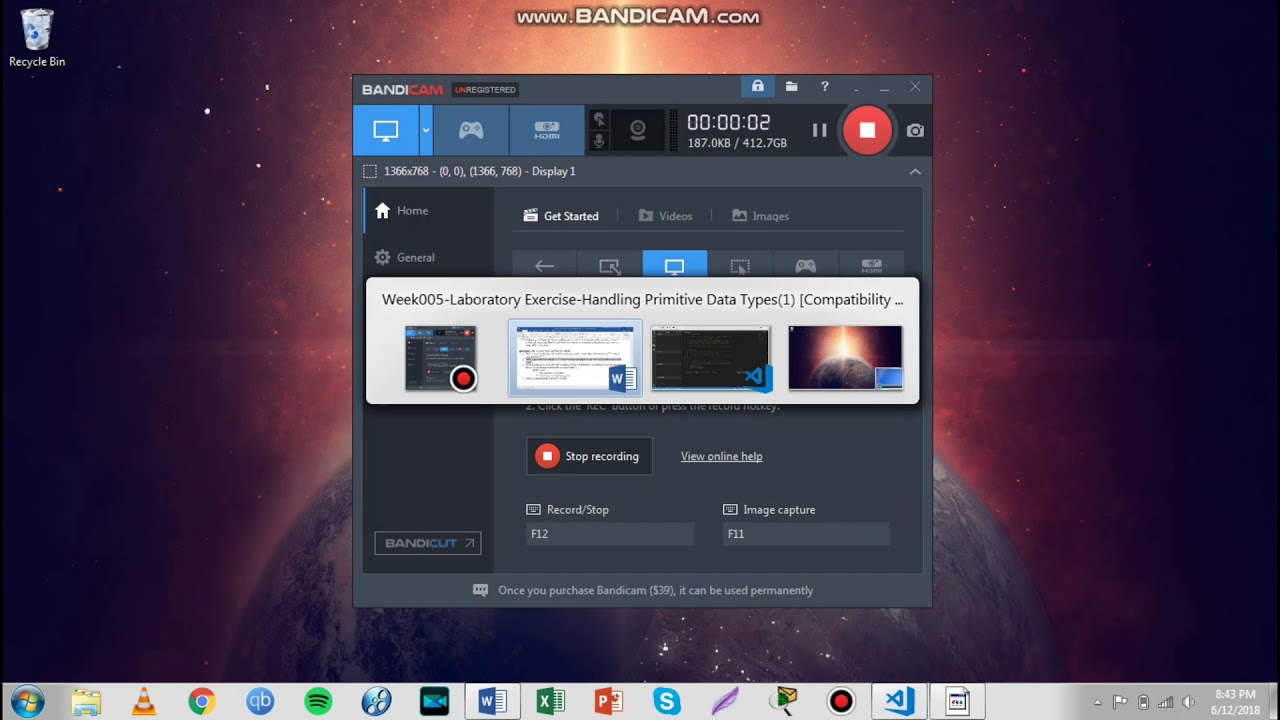Click the dashed rectangle area selection icon
The image size is (1280, 720).
click(370, 171)
